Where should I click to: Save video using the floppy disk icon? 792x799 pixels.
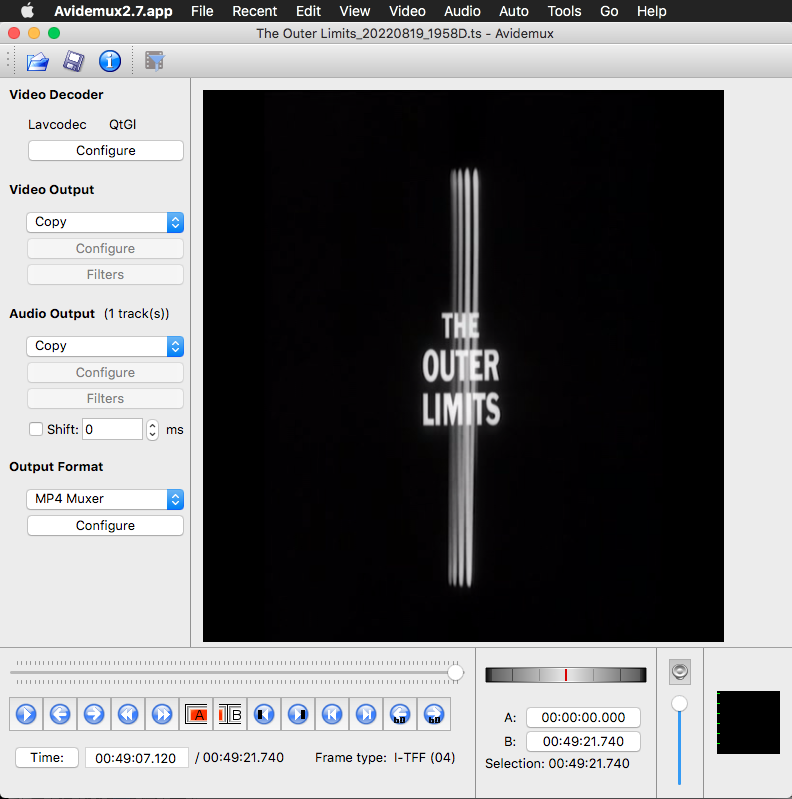coord(74,62)
